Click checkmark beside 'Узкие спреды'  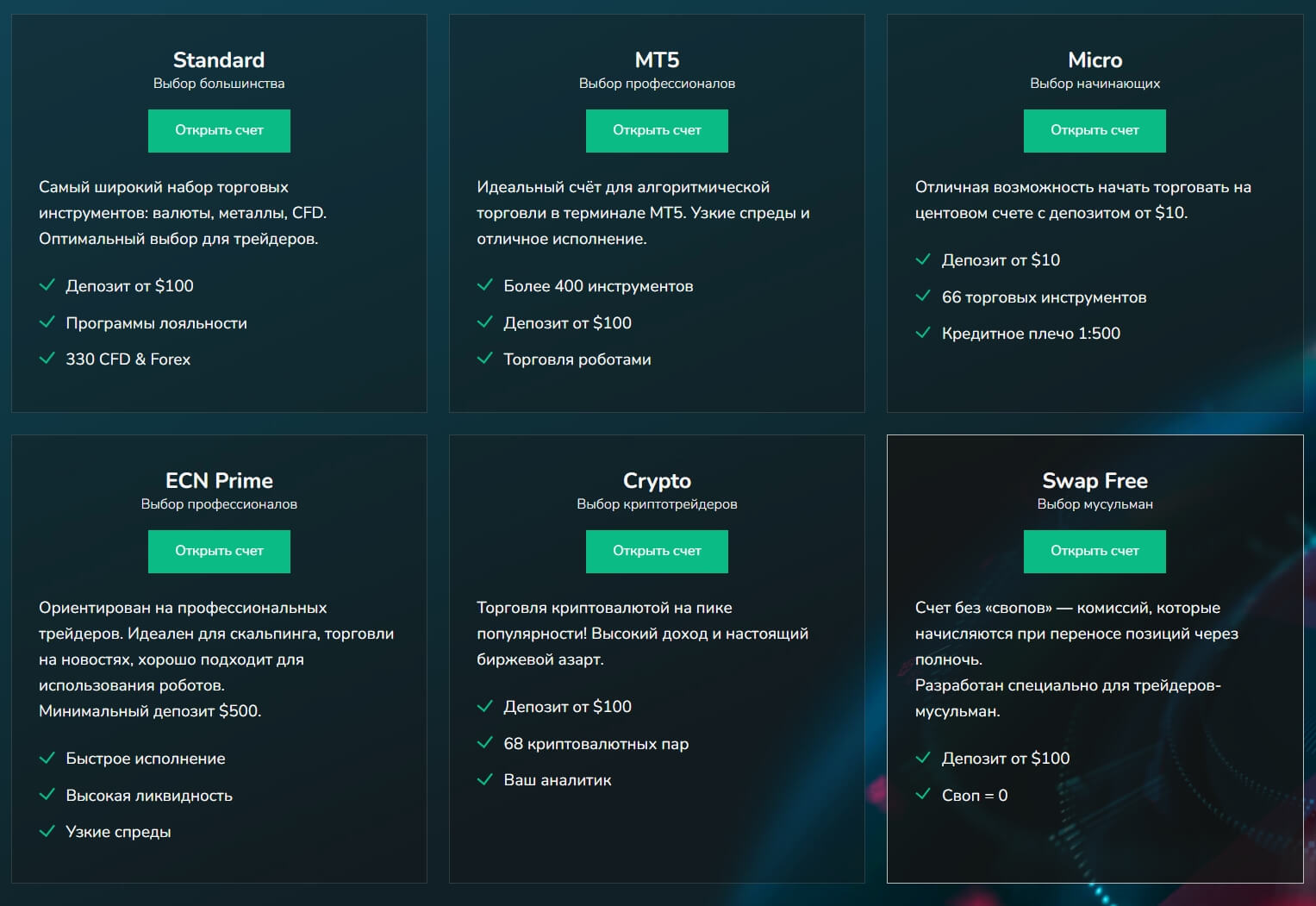click(47, 830)
